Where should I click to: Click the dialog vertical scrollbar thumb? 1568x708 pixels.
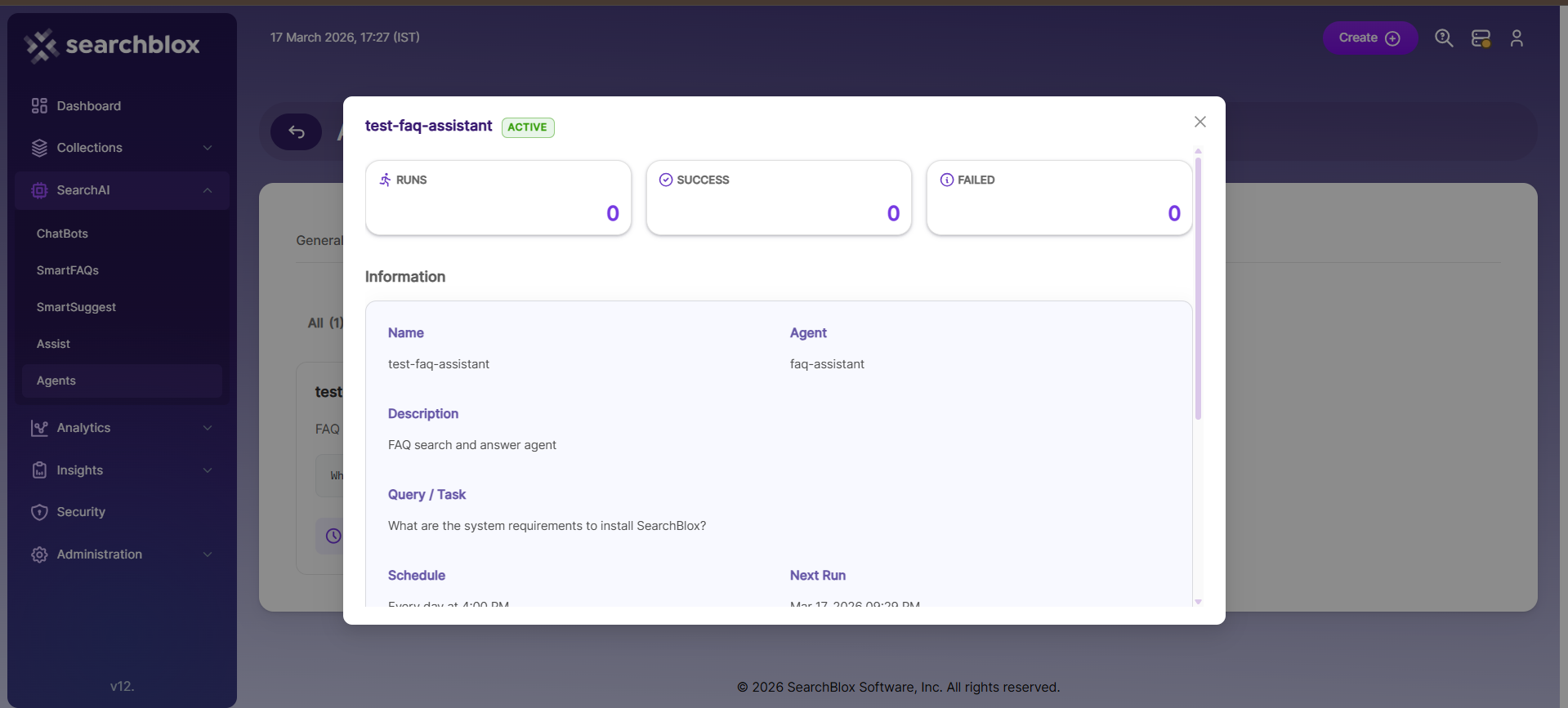(x=1198, y=287)
